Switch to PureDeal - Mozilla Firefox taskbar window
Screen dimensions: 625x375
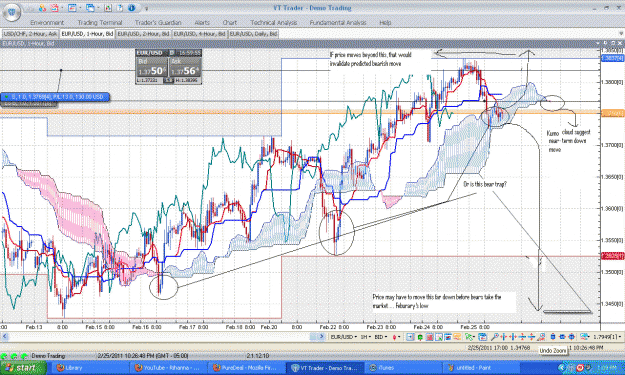click(x=246, y=368)
